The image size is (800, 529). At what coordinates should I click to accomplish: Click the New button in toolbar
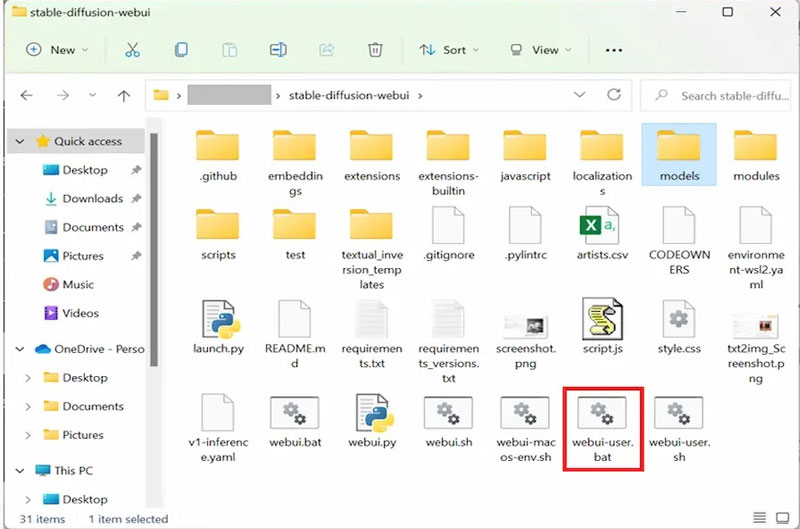(56, 49)
